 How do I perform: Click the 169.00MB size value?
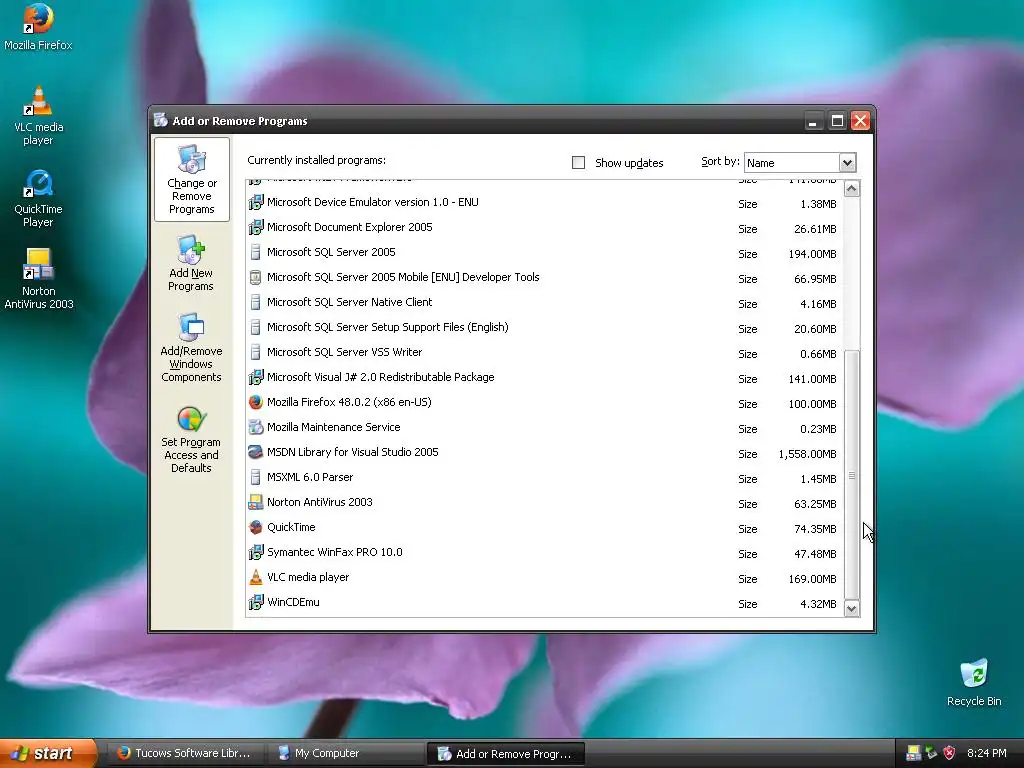tap(812, 579)
